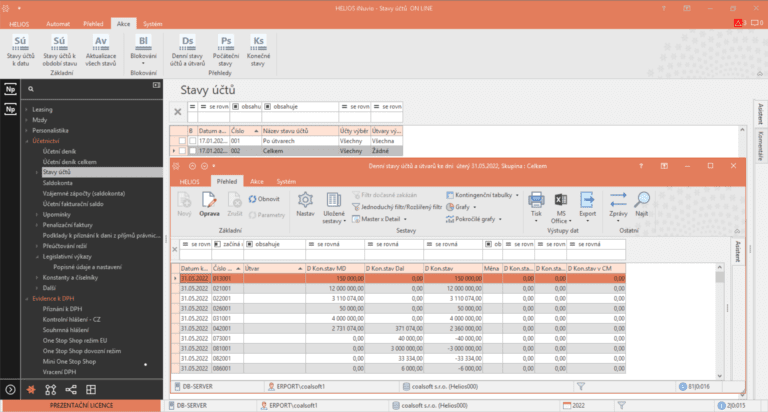The height and width of the screenshot is (412, 768).
Task: Click the grid layout icon in sidebar bottom
Action: click(91, 389)
